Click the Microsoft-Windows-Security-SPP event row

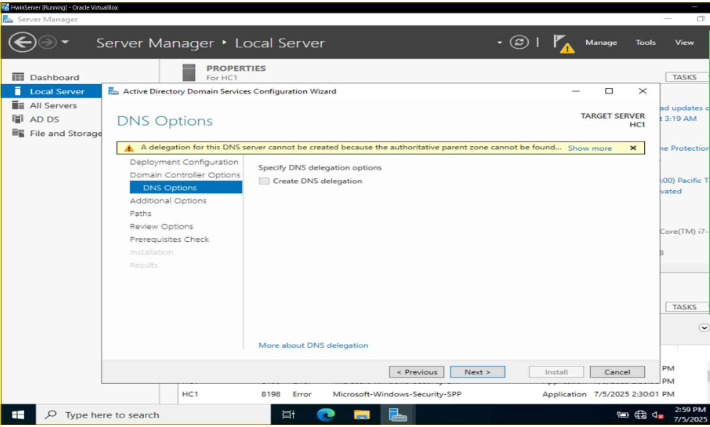427,394
